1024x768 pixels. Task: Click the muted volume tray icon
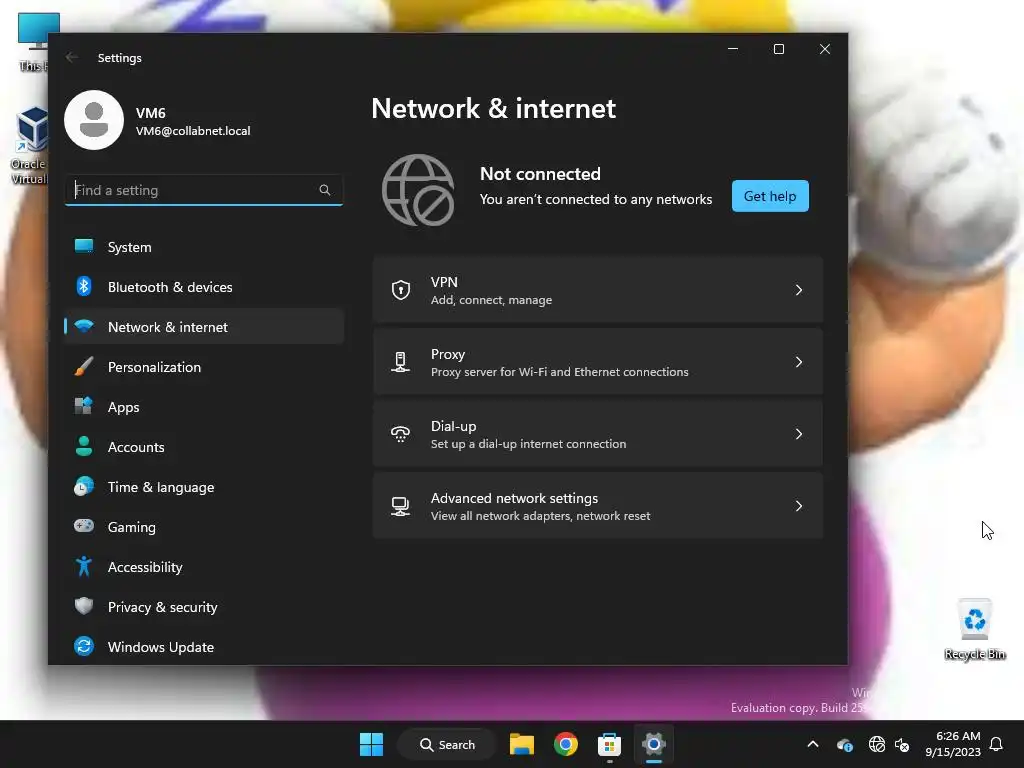tap(903, 744)
